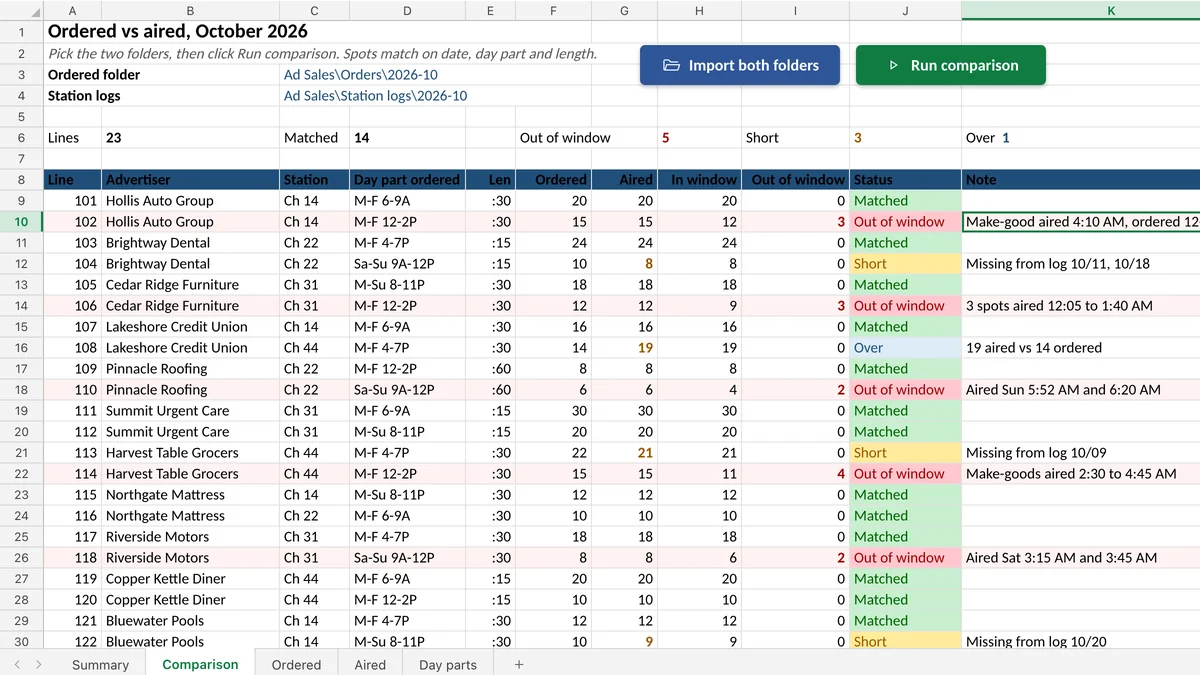Click the 'Short' status for line 104

(905, 264)
